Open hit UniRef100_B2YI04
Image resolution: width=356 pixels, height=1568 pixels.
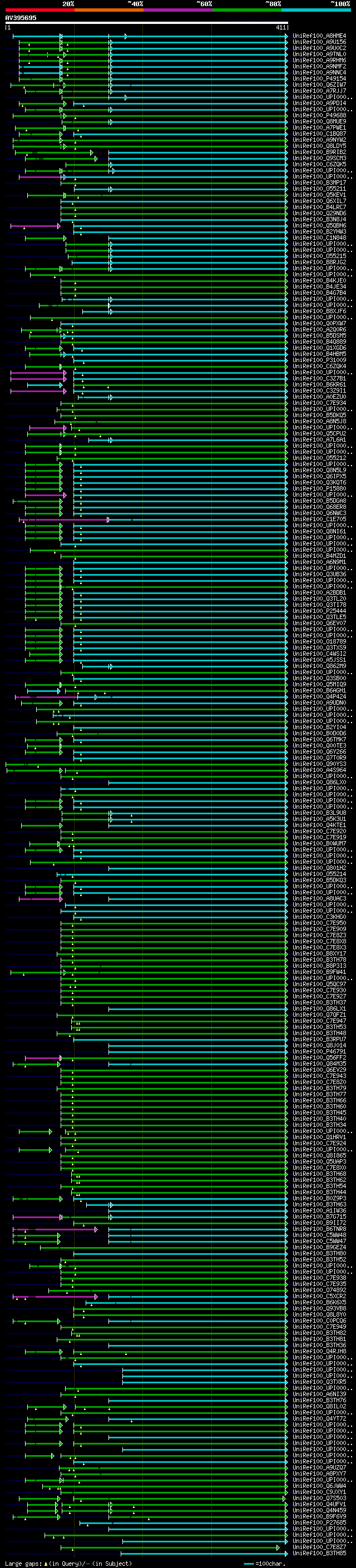click(319, 728)
